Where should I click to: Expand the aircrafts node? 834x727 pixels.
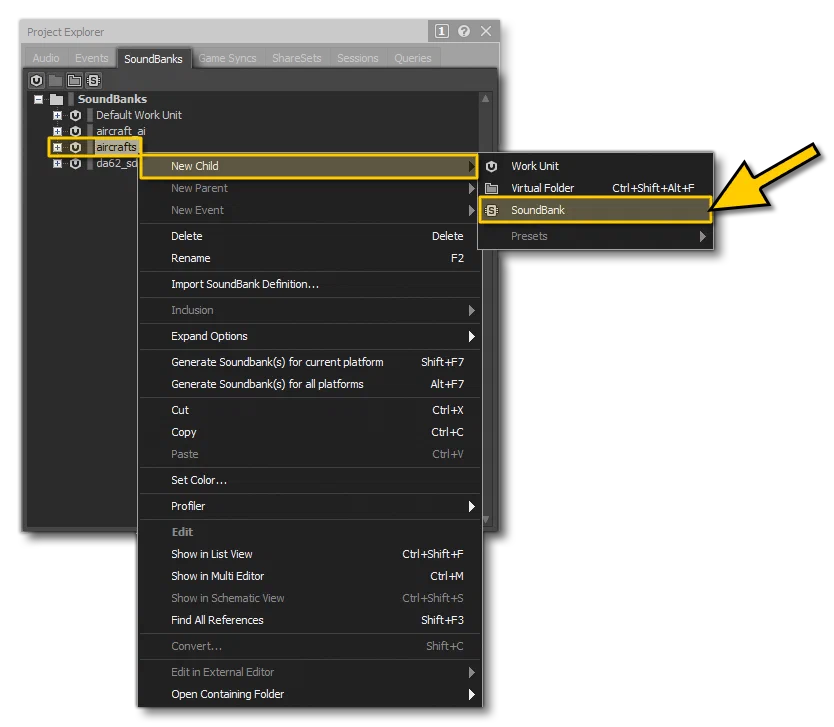pos(57,147)
